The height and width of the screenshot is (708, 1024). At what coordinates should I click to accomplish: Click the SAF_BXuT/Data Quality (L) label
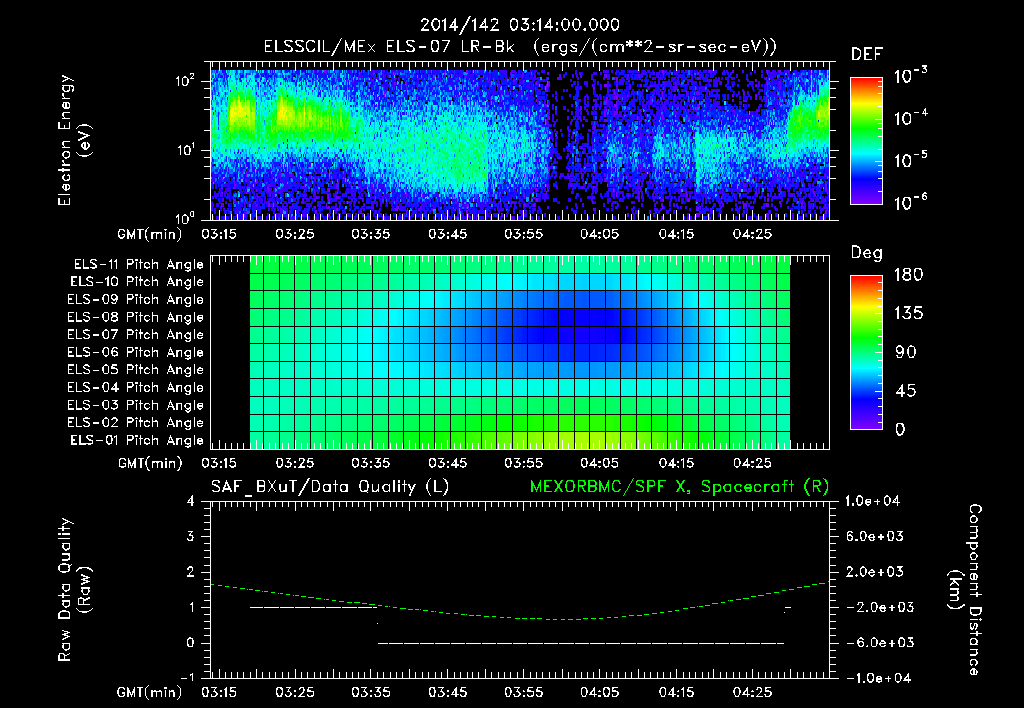tap(330, 487)
